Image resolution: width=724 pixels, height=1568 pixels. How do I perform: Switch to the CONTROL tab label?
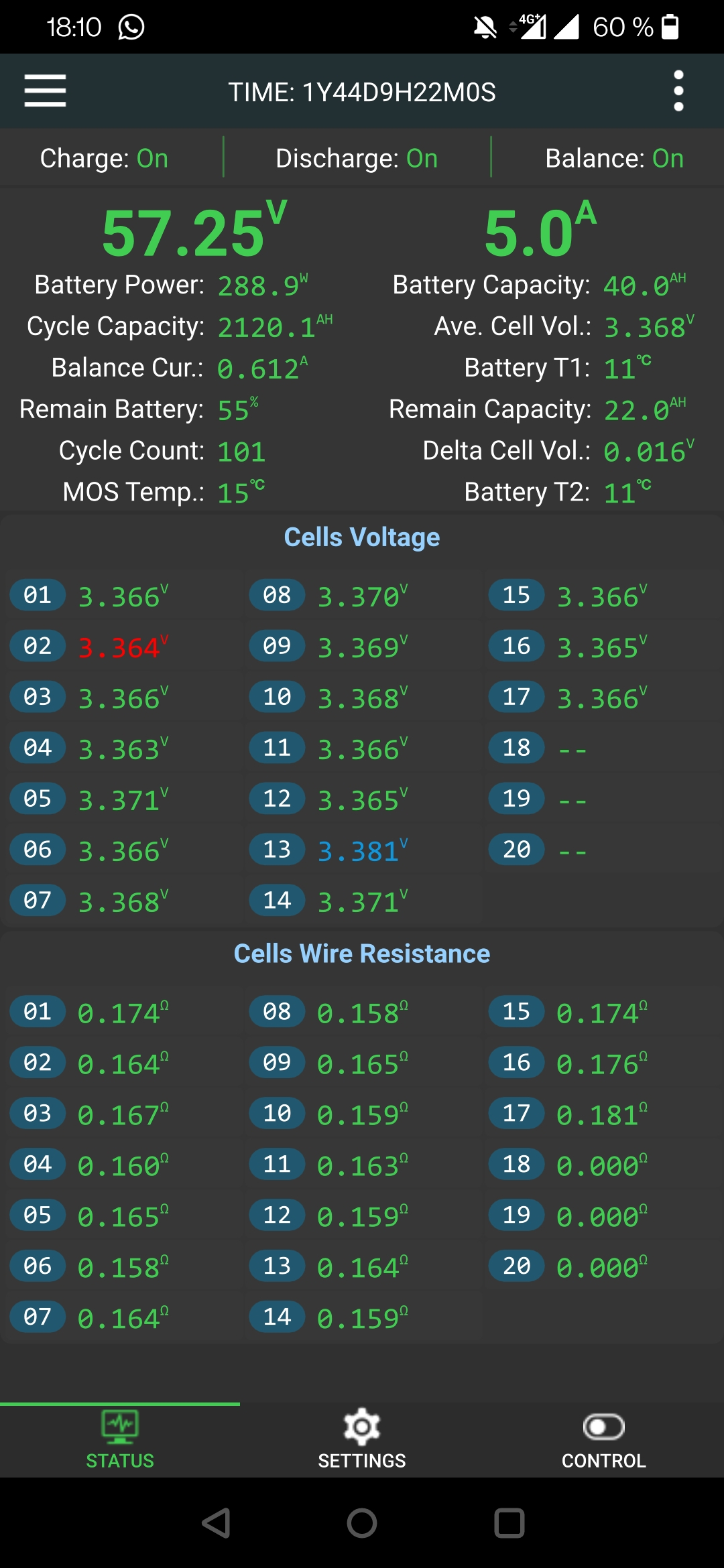click(x=603, y=1461)
